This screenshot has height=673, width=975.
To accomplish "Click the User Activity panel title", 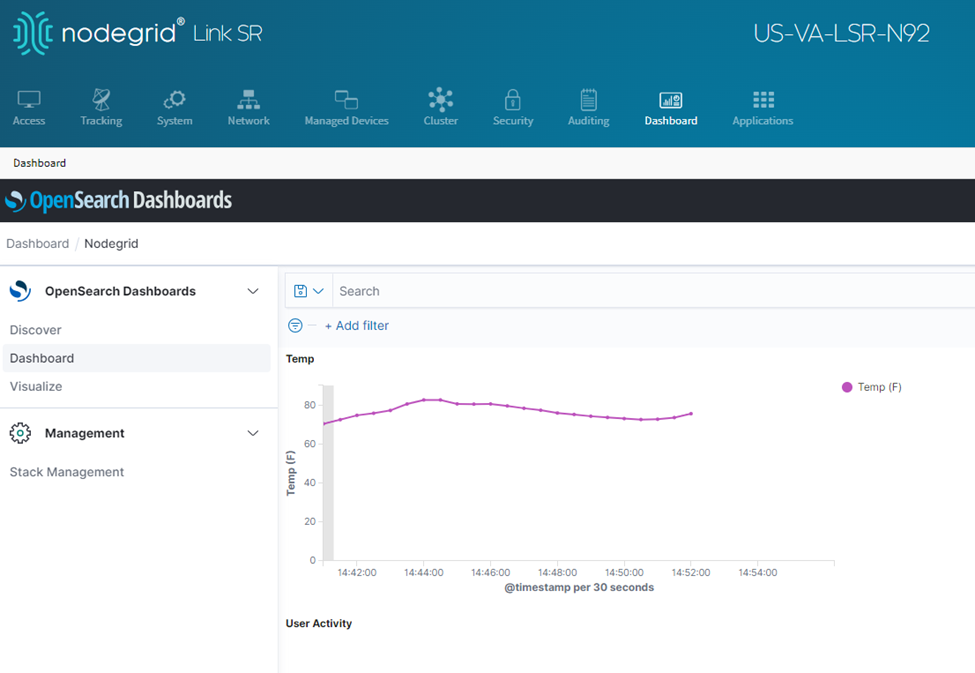I will [x=318, y=623].
